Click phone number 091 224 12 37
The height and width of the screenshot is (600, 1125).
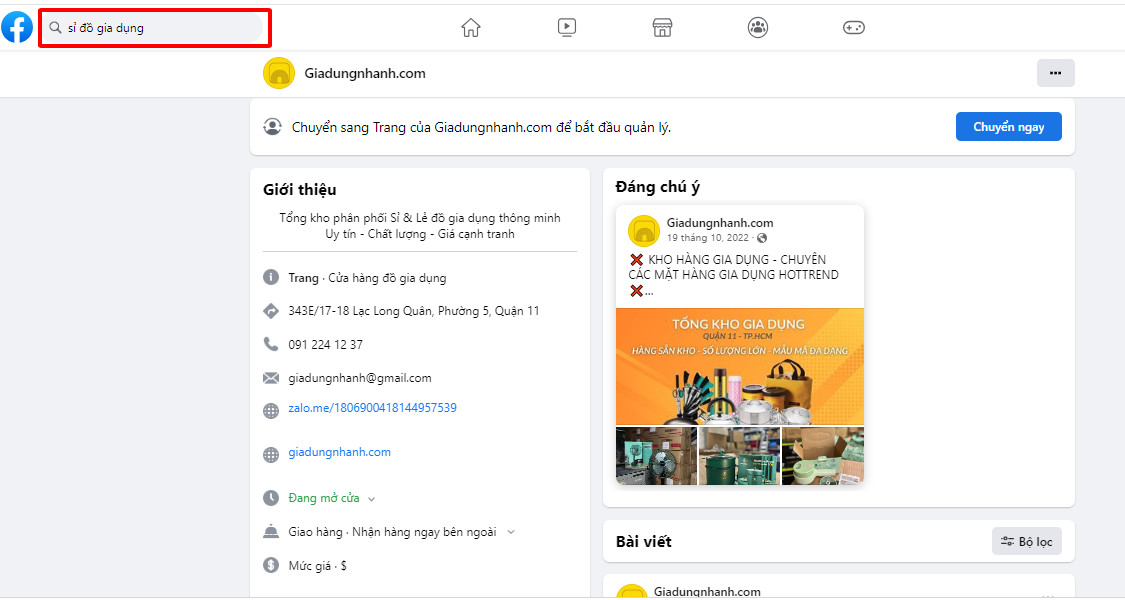pos(326,344)
